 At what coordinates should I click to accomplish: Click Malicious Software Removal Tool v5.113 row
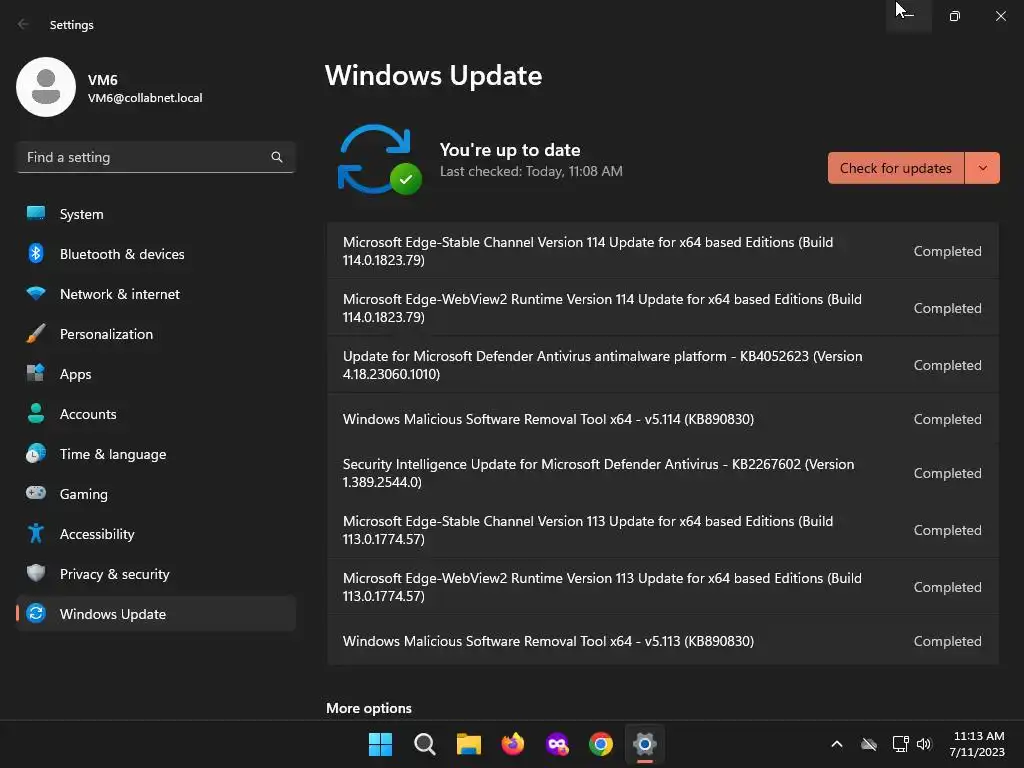click(663, 641)
